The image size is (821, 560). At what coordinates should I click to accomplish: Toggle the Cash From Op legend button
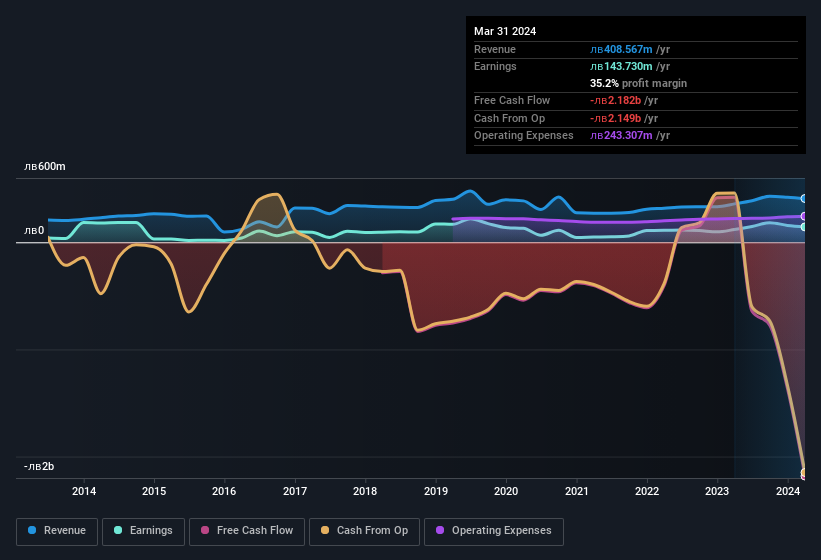[x=364, y=531]
